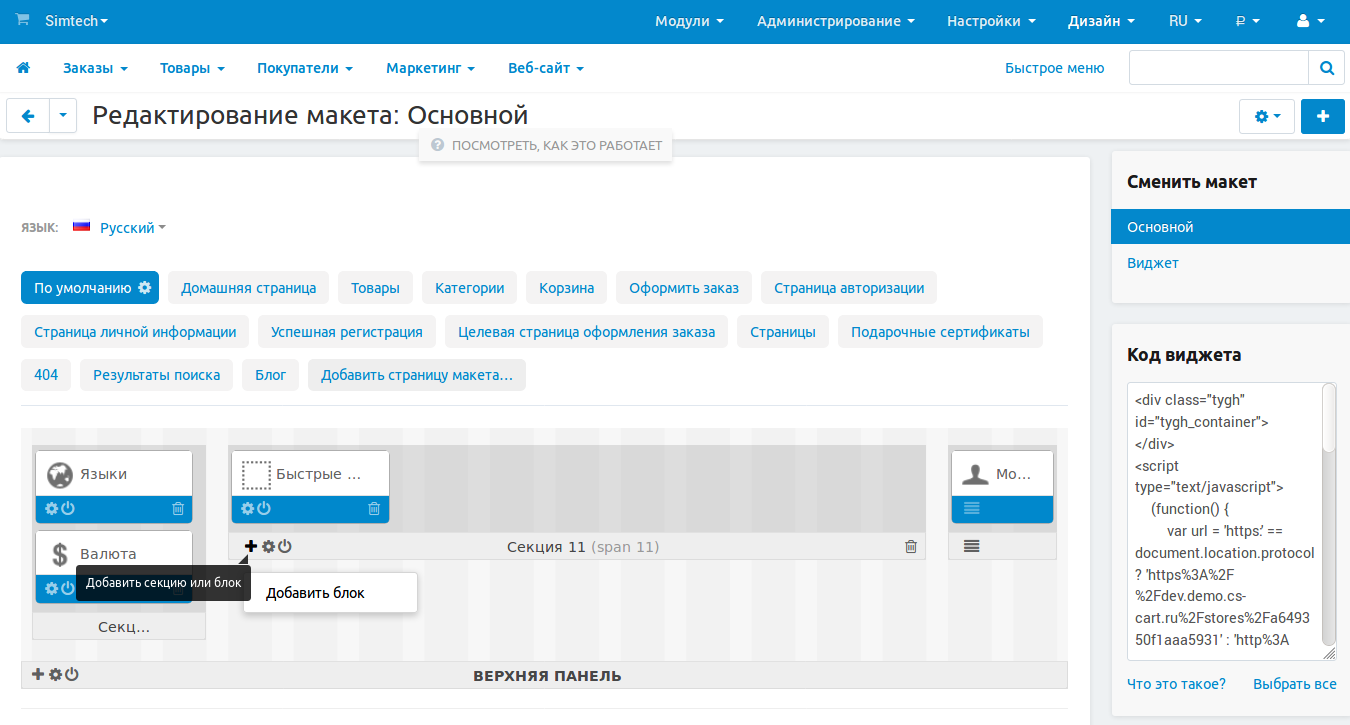The image size is (1350, 725).
Task: Expand the Русский language dropdown
Action: (132, 228)
